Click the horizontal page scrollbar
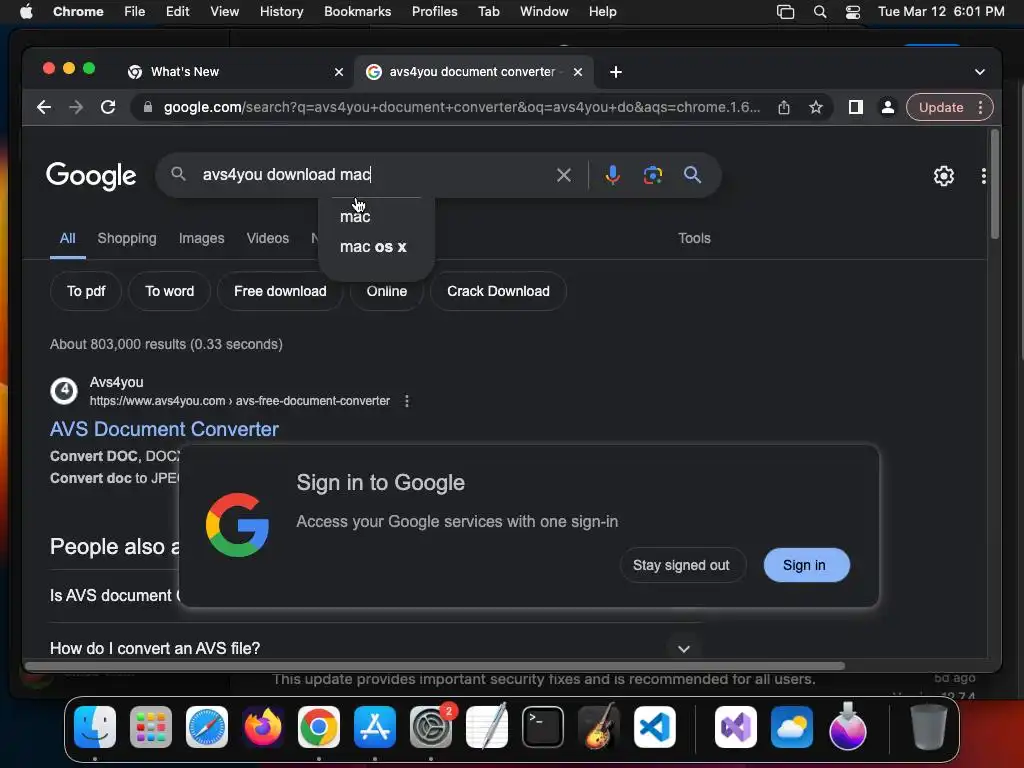1024x768 pixels. pyautogui.click(x=434, y=666)
